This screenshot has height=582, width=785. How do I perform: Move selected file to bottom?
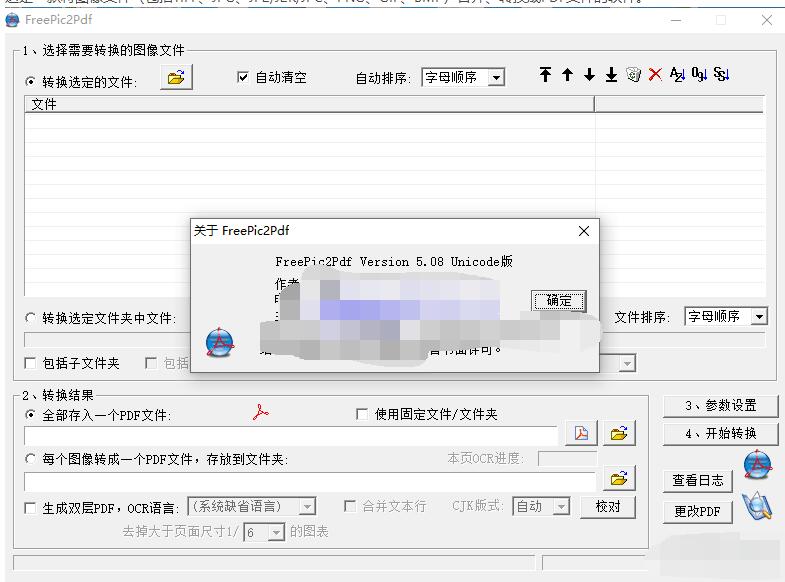pos(611,75)
